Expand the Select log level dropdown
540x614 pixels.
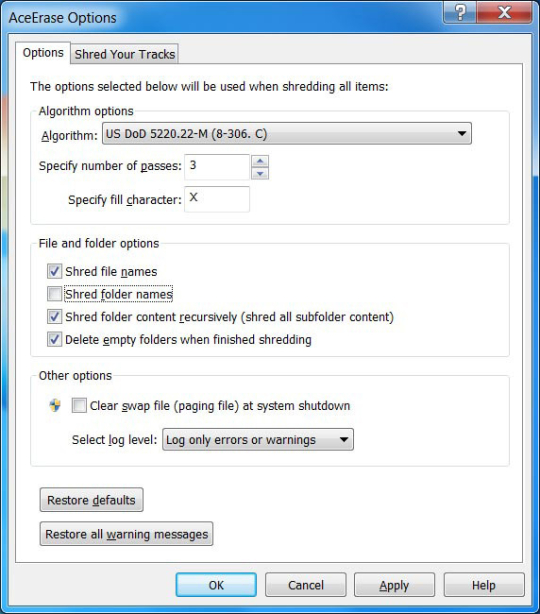coord(258,439)
